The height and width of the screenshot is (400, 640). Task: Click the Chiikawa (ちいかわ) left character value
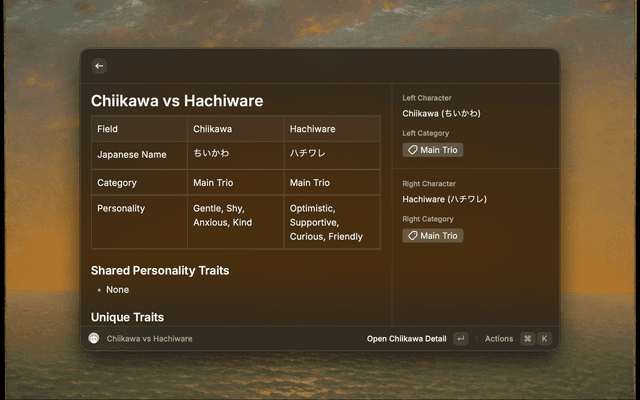[x=441, y=113]
